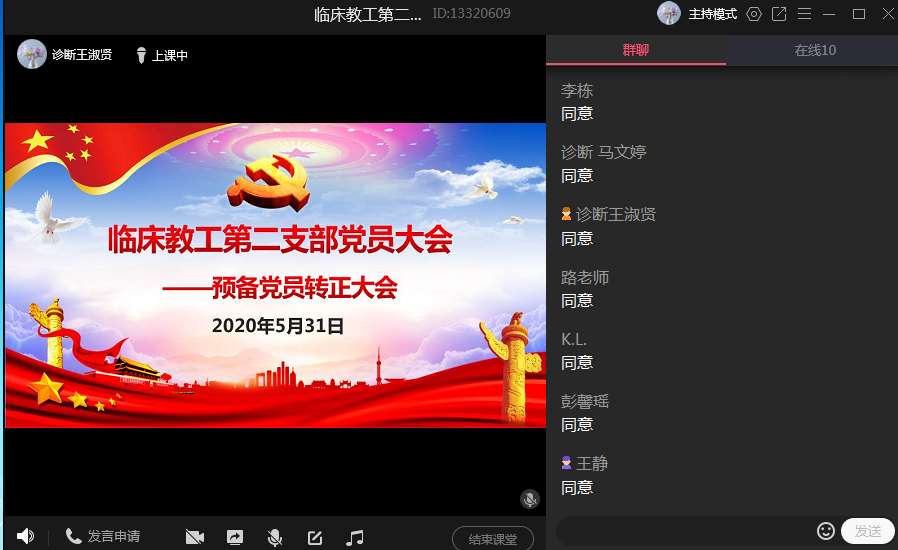The image size is (898, 550).
Task: Toggle the camera in bottom toolbar
Action: [195, 537]
